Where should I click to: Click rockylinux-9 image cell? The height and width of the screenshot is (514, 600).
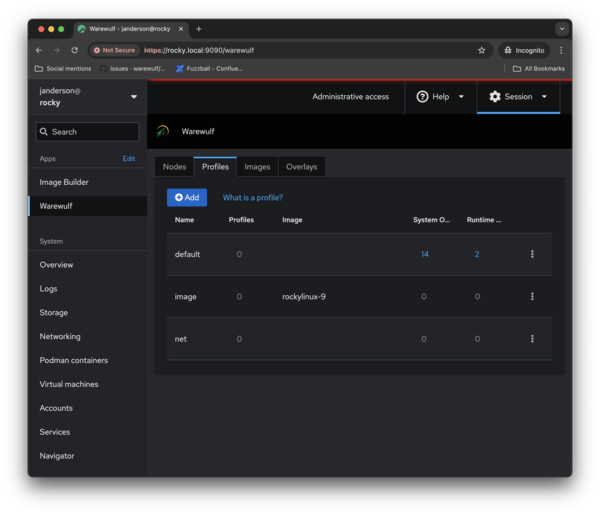click(x=304, y=297)
